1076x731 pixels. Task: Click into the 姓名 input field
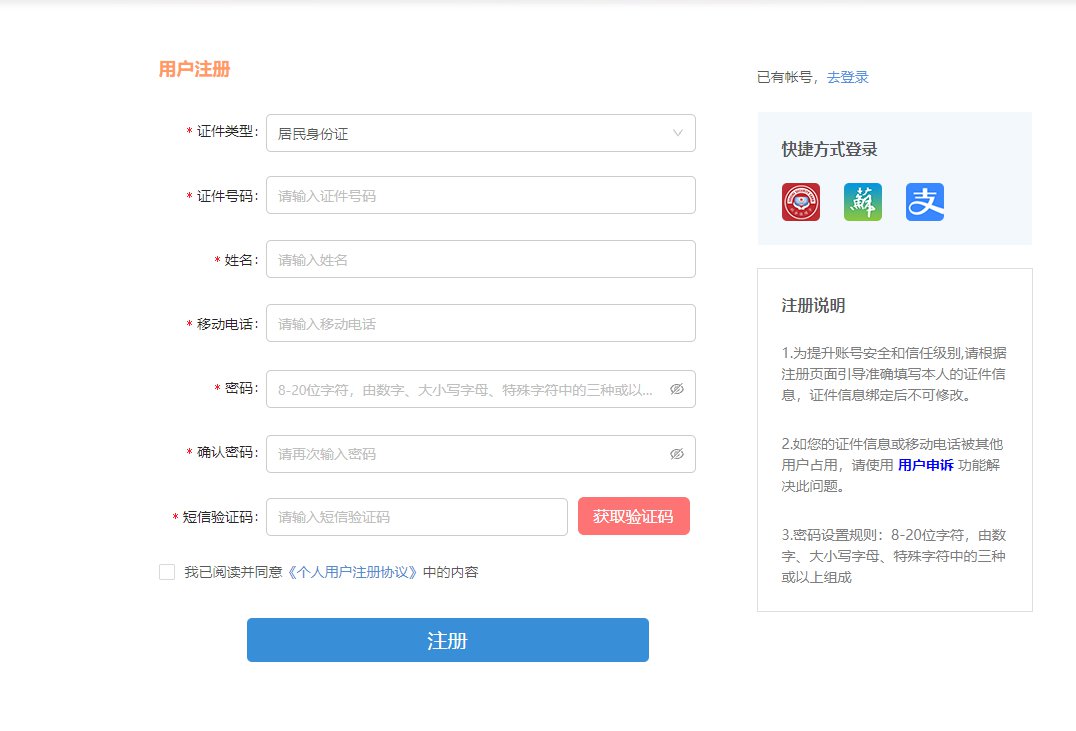(480, 260)
